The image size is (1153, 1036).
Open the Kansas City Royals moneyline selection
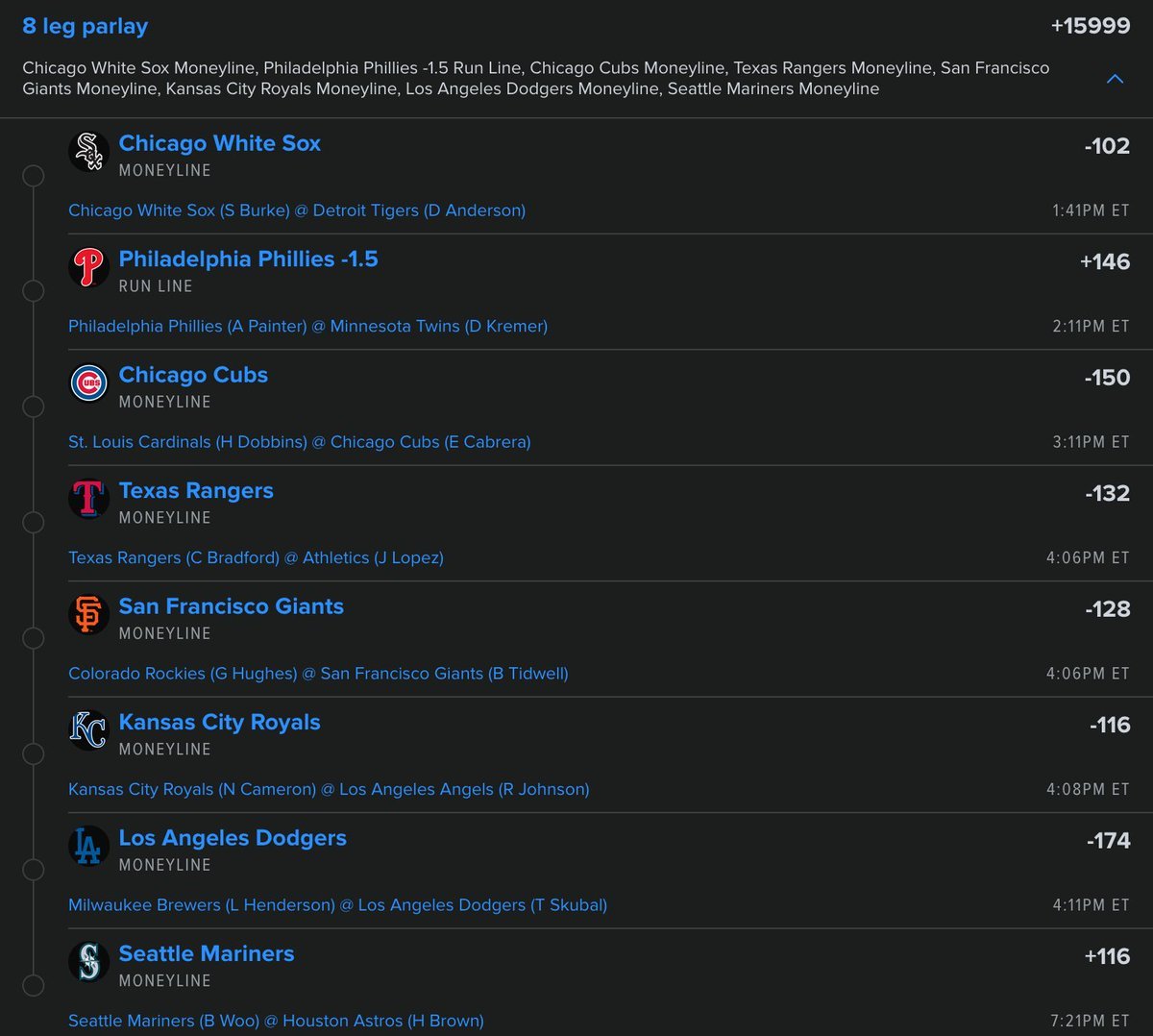click(219, 723)
